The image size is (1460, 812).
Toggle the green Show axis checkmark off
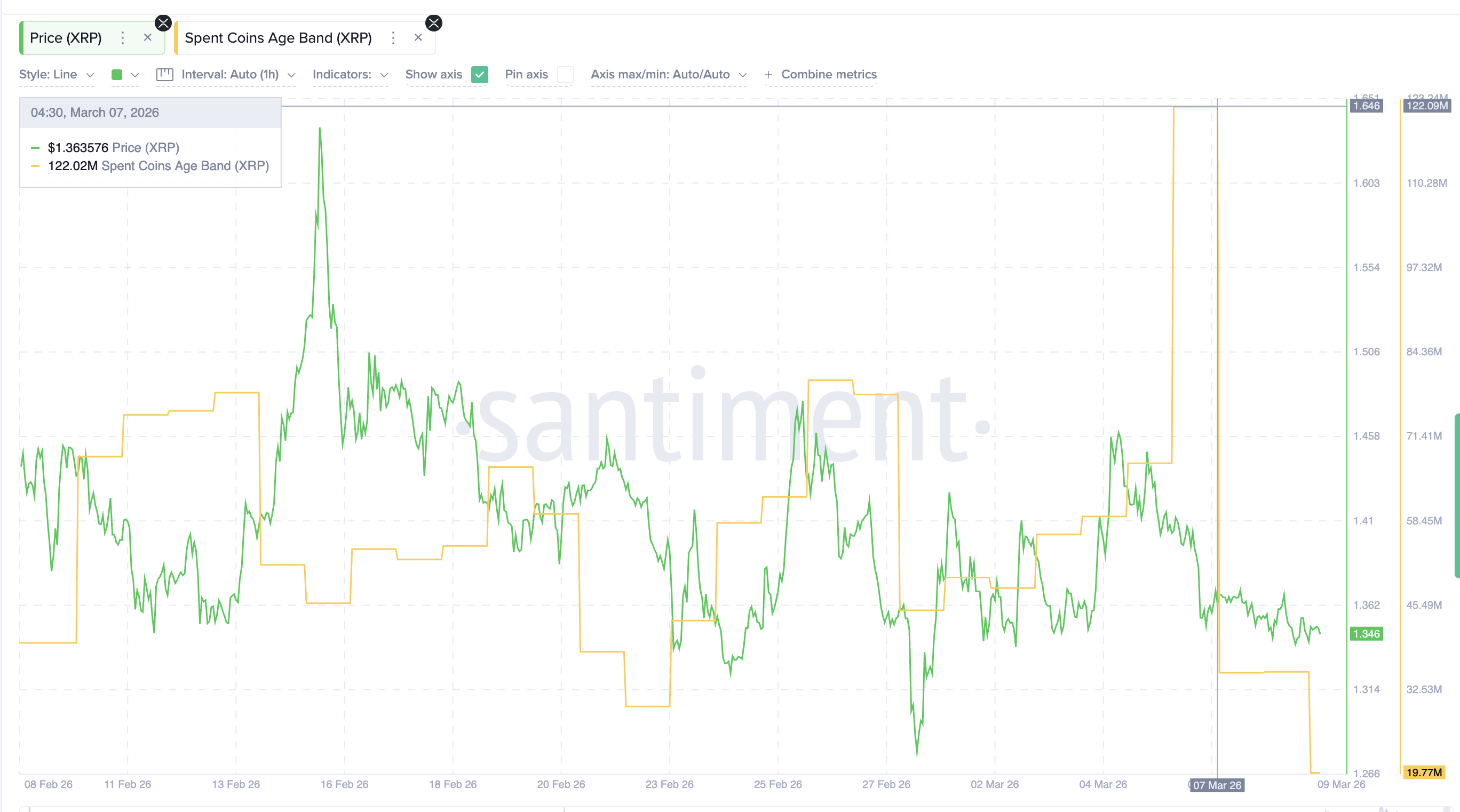click(x=480, y=74)
